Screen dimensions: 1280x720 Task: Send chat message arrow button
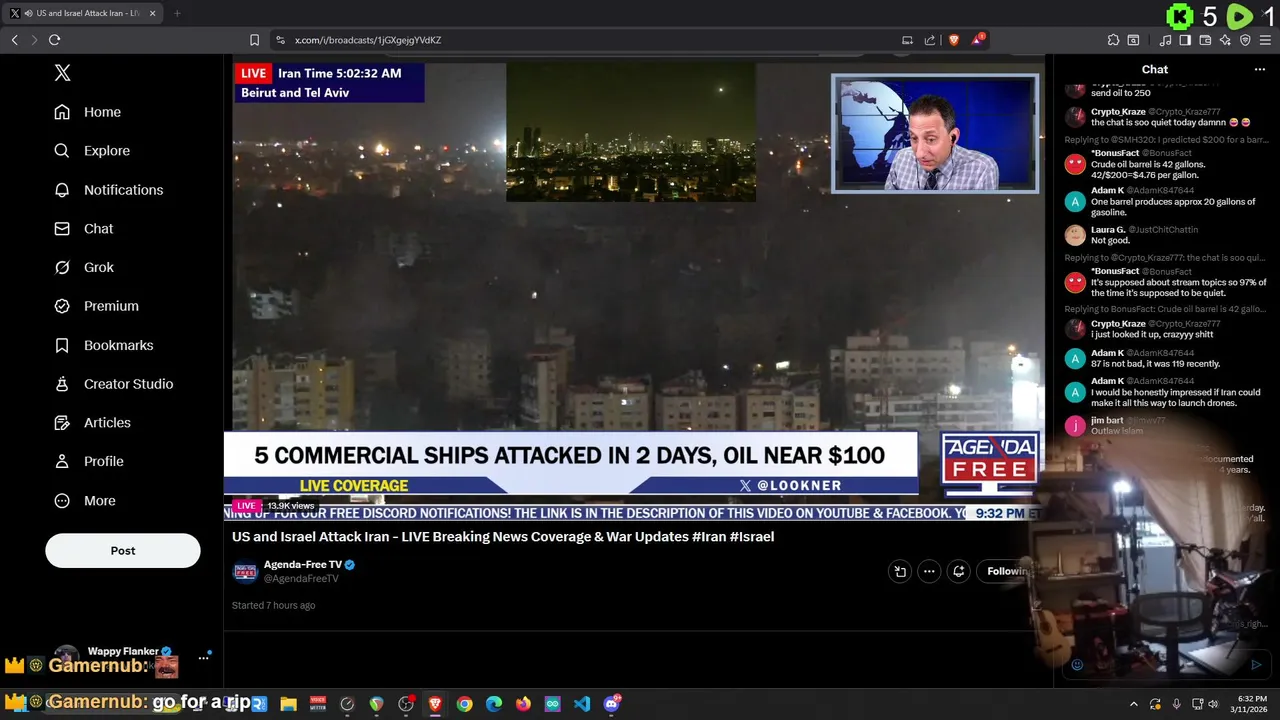coord(1256,665)
